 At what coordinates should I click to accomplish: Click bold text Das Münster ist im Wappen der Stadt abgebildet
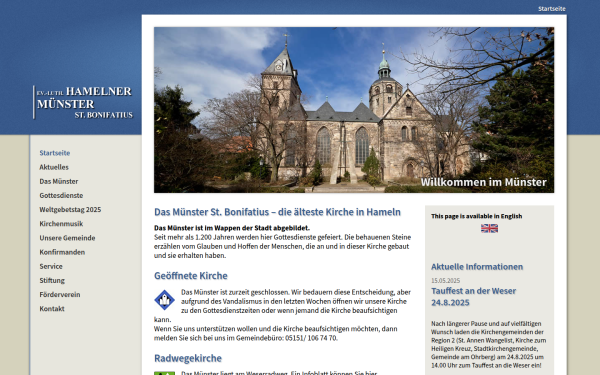(232, 228)
